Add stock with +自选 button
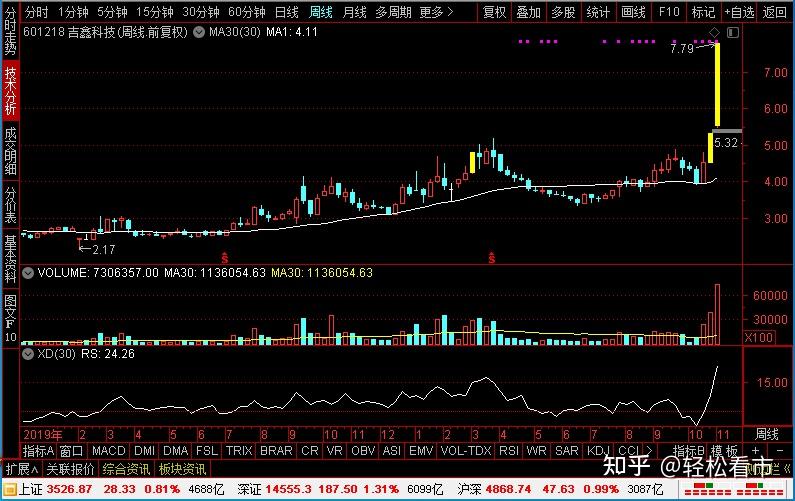795x501 pixels. pos(739,12)
